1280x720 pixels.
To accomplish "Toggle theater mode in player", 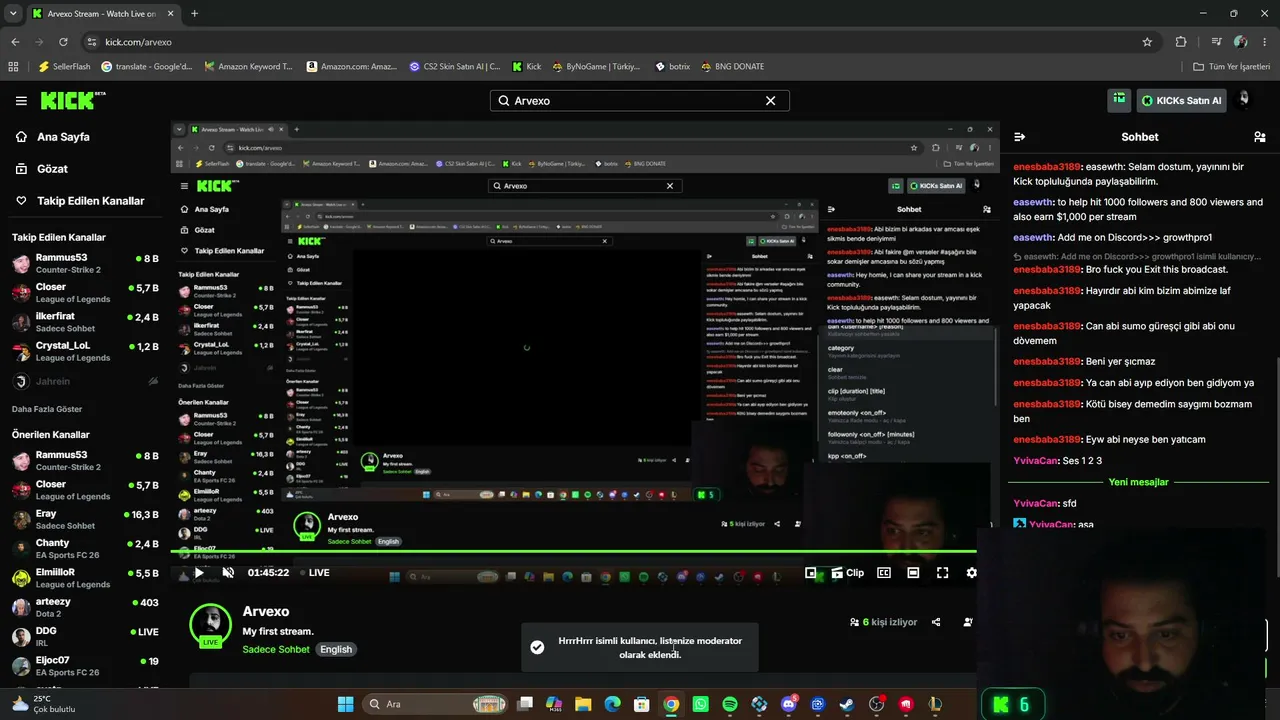I will coord(913,573).
